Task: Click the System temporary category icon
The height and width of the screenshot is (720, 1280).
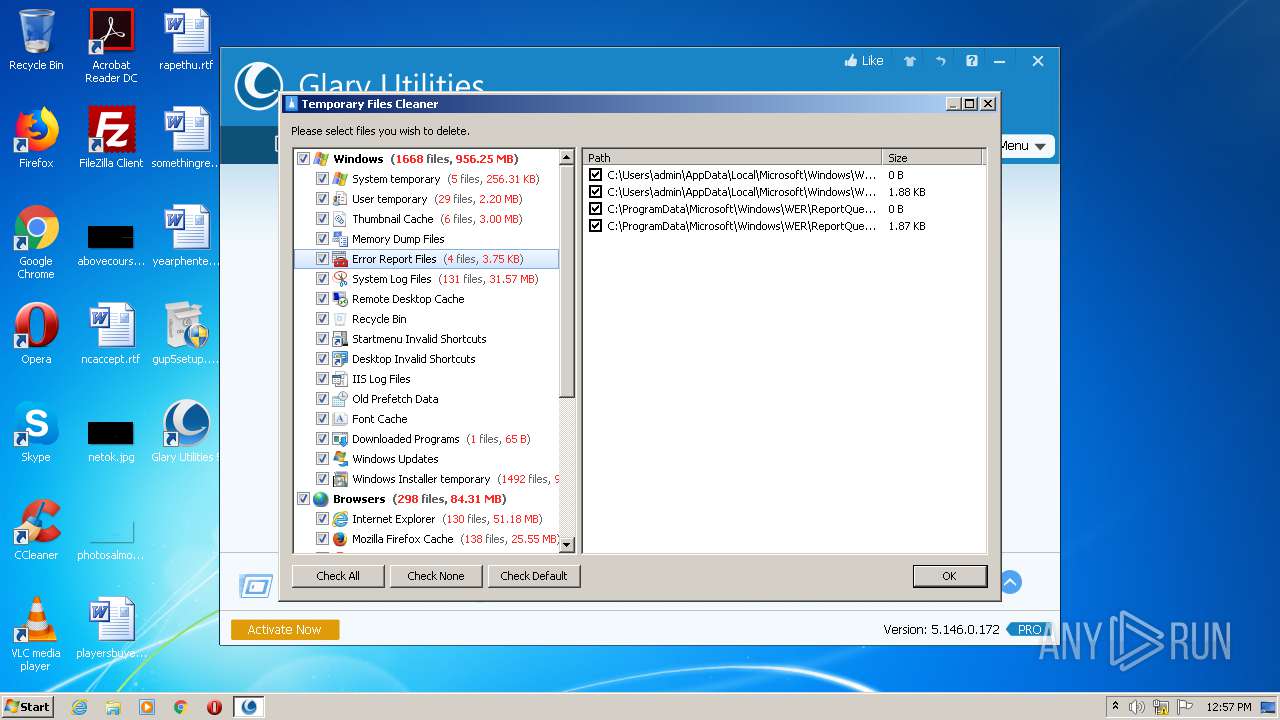Action: point(340,179)
